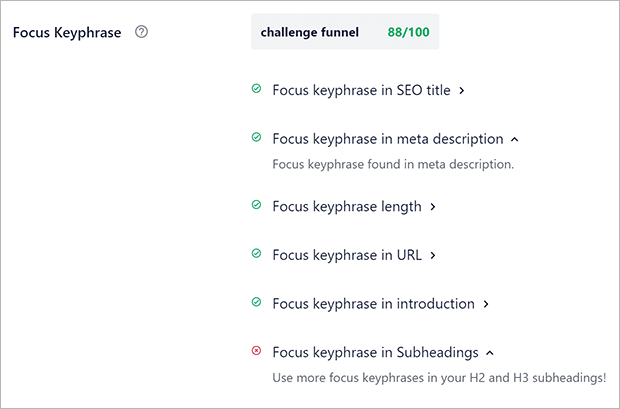620x409 pixels.
Task: Click green check icon beside keyphrase length
Action: click(x=256, y=205)
